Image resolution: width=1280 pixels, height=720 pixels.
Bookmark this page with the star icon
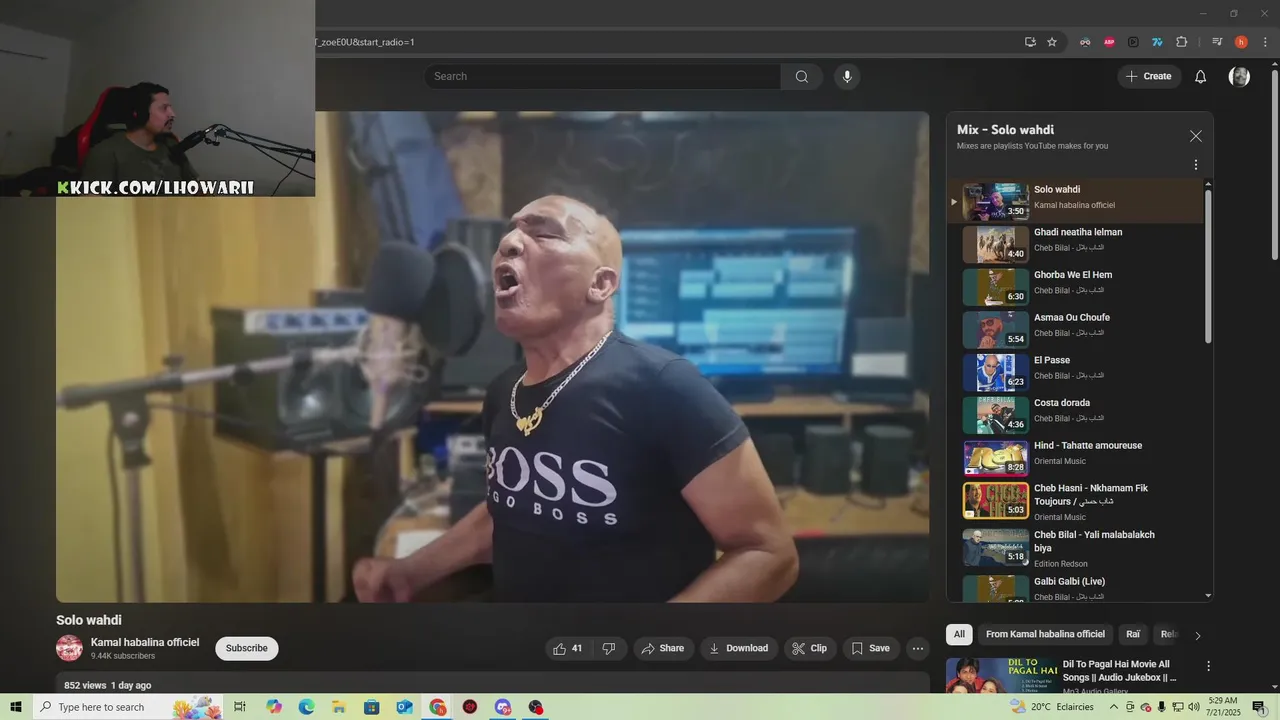click(x=1052, y=42)
